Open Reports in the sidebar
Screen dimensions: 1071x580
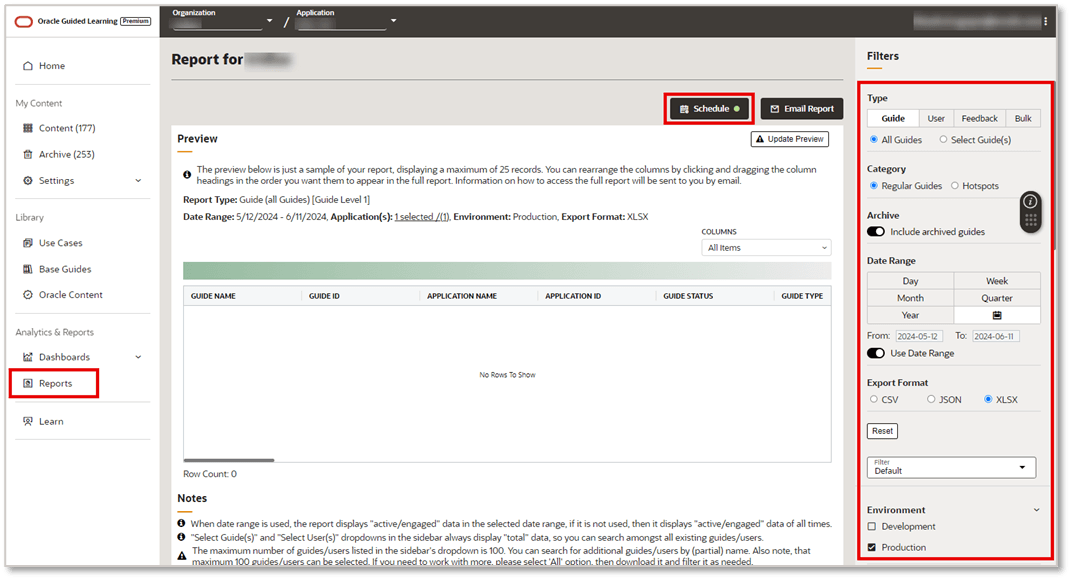coord(55,383)
